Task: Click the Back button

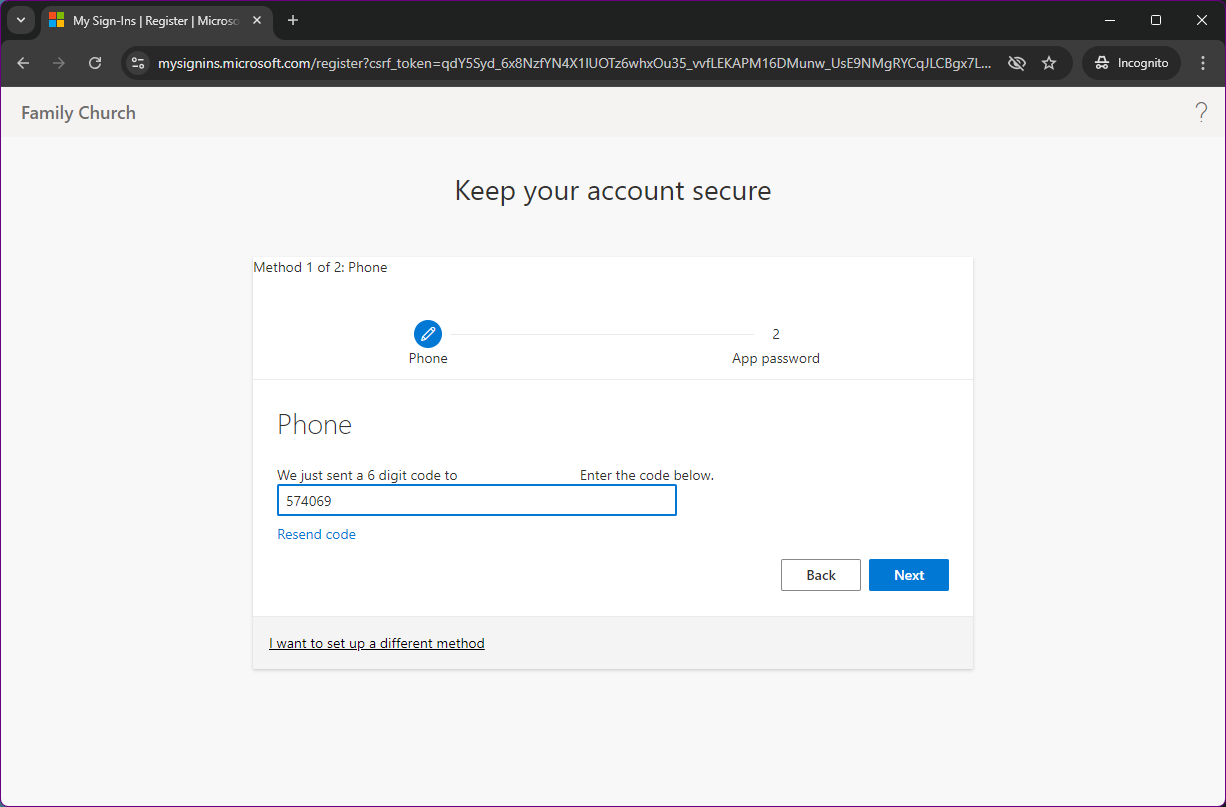Action: pyautogui.click(x=821, y=575)
